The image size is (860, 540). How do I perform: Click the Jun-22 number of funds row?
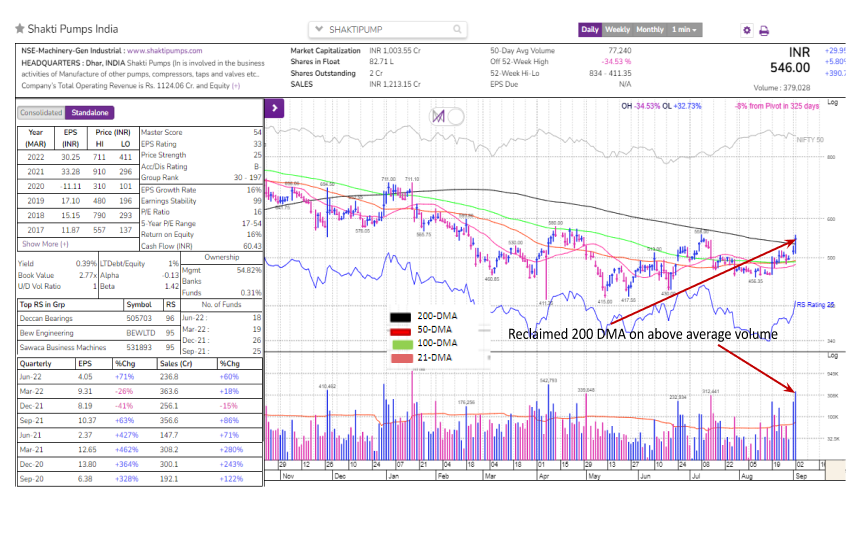point(222,318)
